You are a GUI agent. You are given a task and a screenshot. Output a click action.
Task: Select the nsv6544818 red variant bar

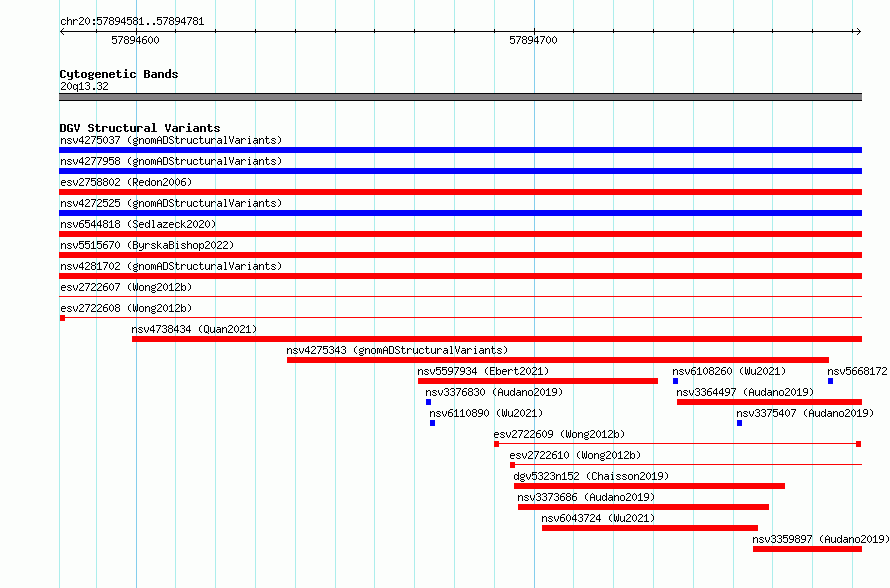point(460,234)
